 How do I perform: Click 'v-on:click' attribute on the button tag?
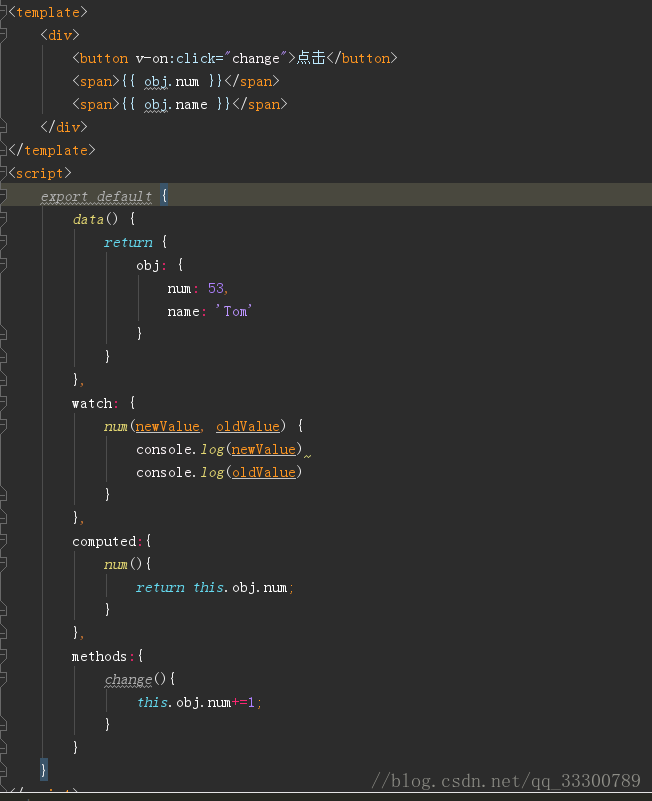(176, 59)
